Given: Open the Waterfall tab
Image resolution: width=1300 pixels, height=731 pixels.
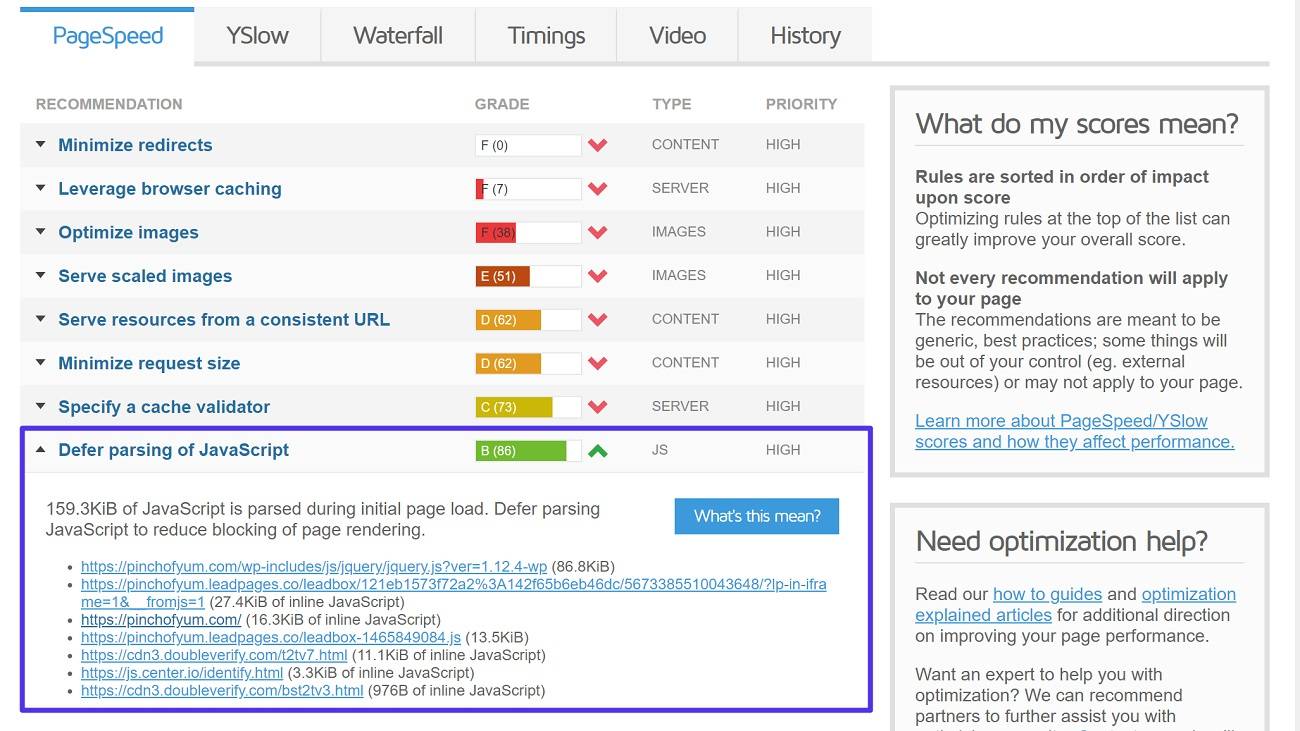Looking at the screenshot, I should pos(397,35).
